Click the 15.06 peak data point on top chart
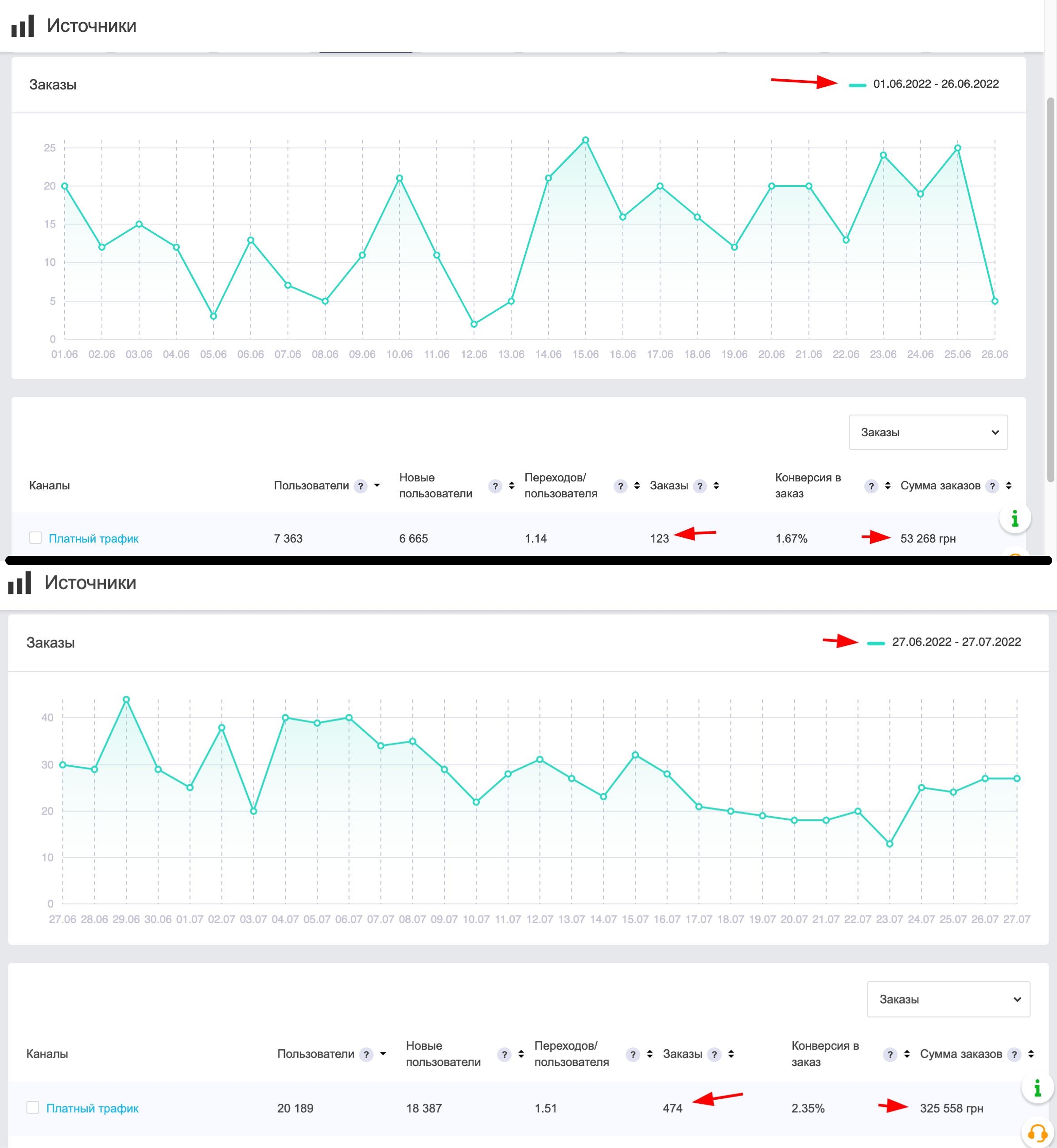This screenshot has width=1057, height=1148. point(585,140)
